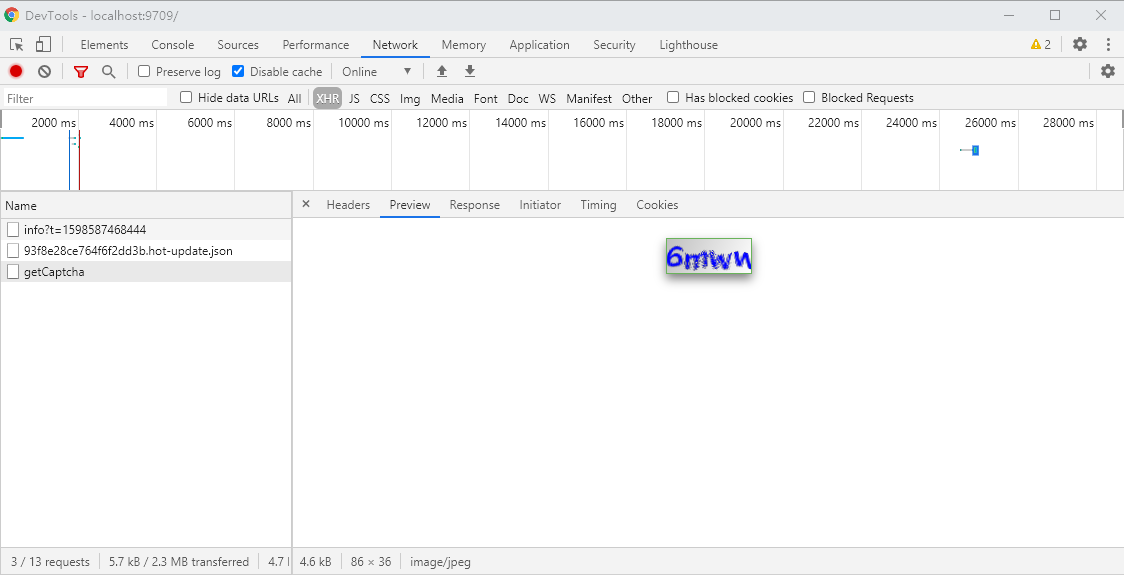This screenshot has width=1124, height=575.
Task: Open the Lighthouse panel
Action: tap(688, 44)
